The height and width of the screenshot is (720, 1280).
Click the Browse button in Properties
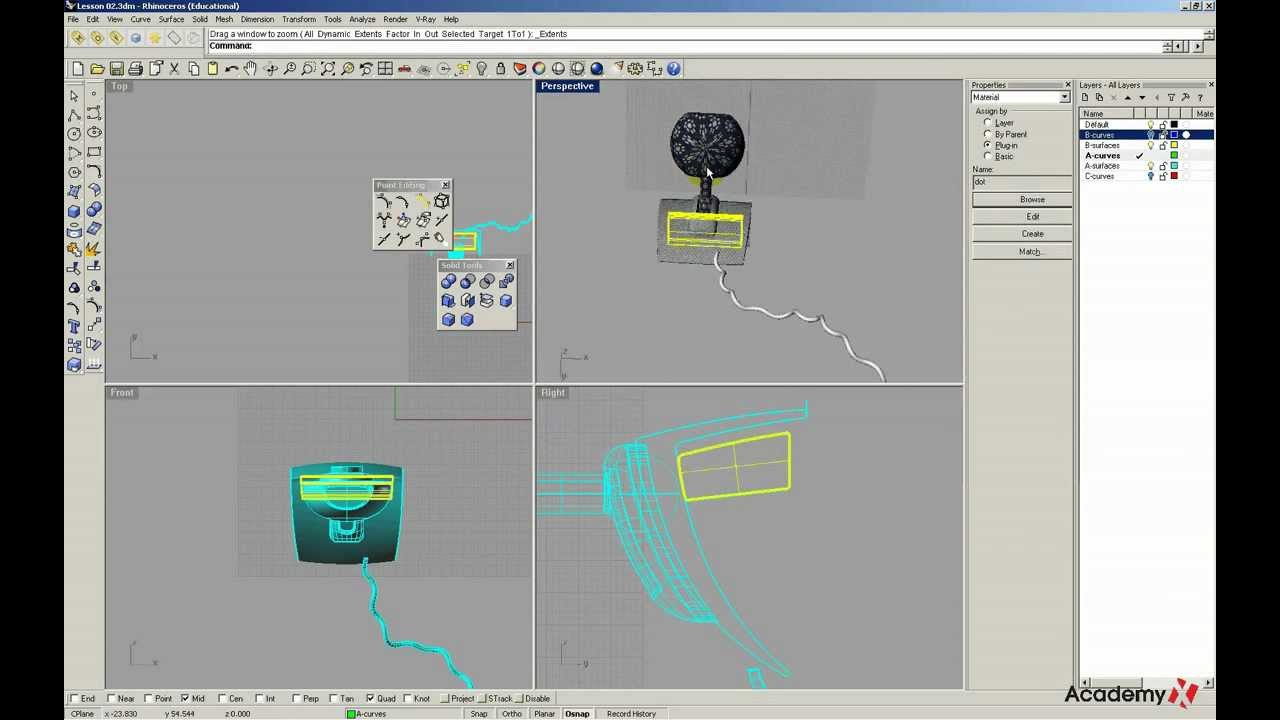click(x=1022, y=199)
